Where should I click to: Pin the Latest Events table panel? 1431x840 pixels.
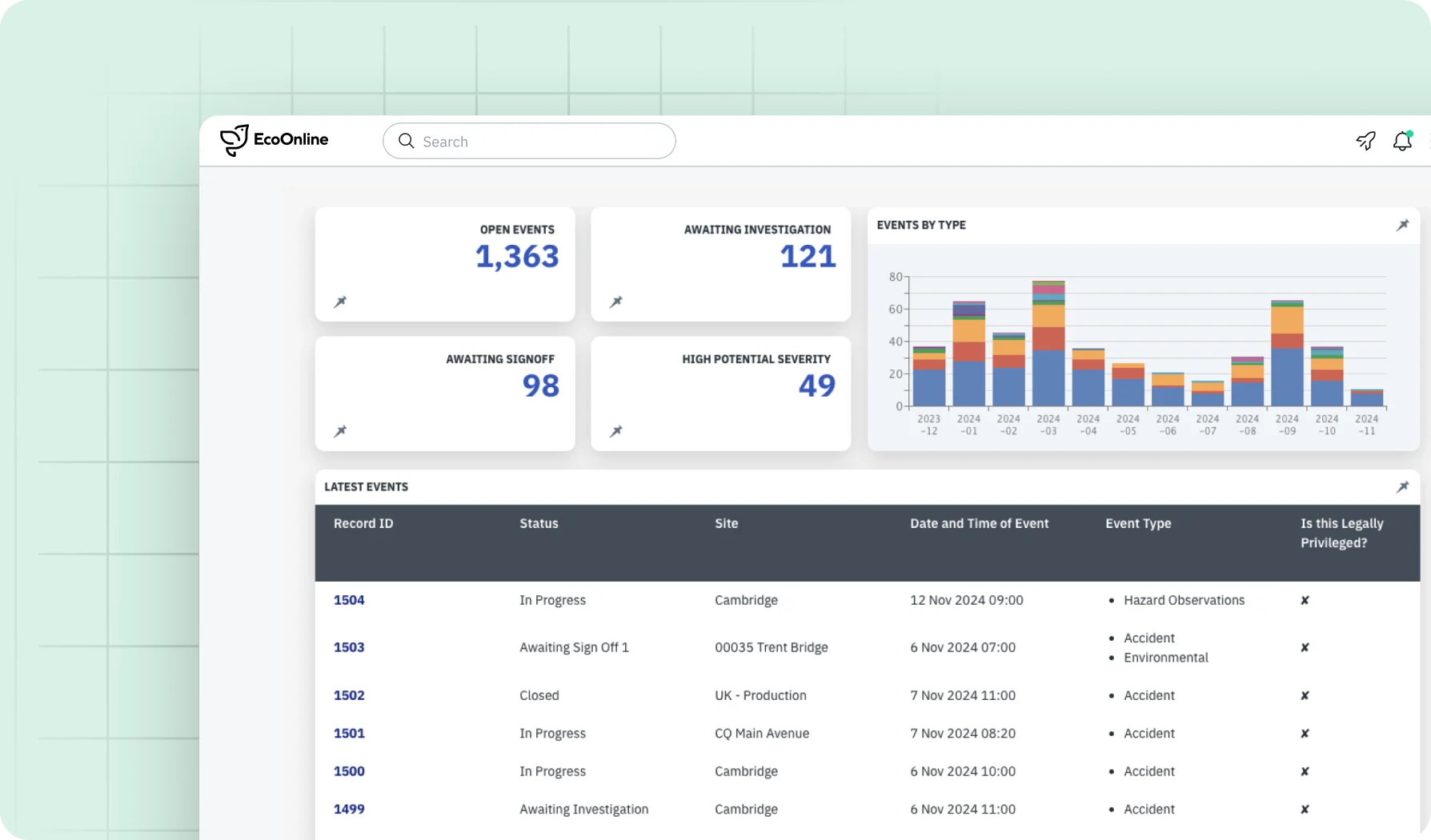pos(1402,486)
